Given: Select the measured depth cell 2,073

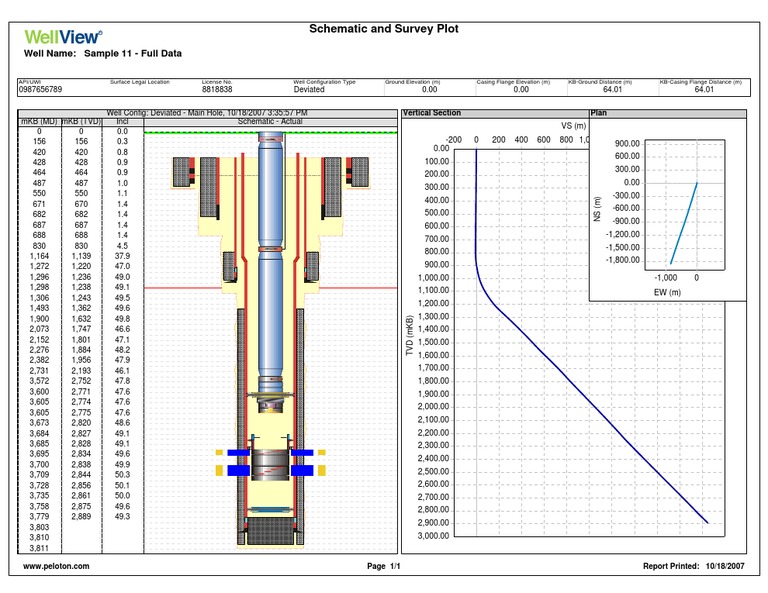Looking at the screenshot, I should click(39, 329).
